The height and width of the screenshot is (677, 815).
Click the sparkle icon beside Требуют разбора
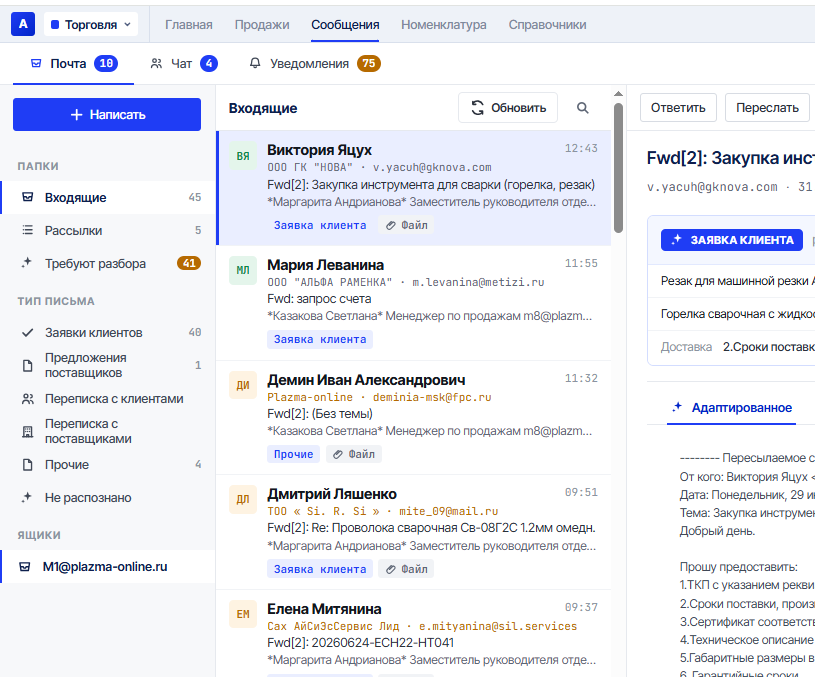tap(27, 263)
